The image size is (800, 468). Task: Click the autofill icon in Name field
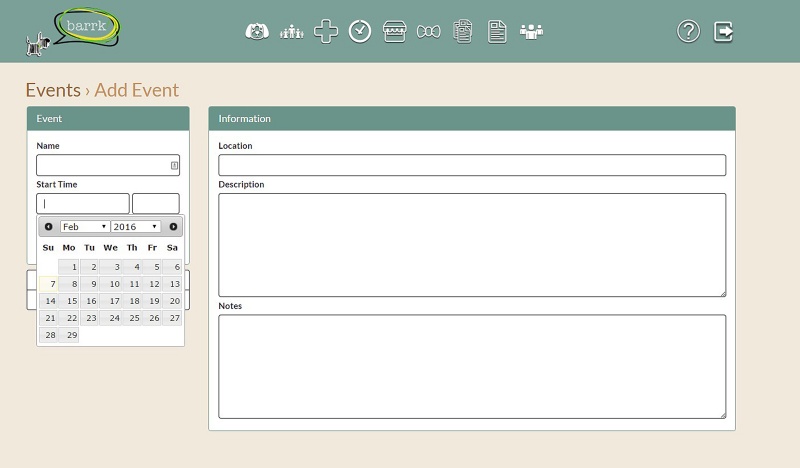click(174, 165)
